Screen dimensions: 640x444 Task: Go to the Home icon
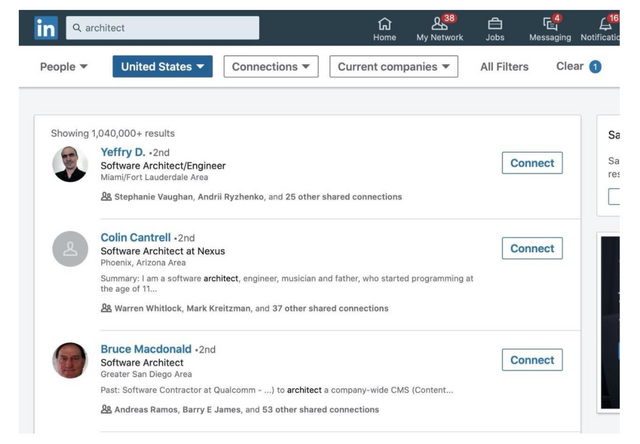click(x=384, y=24)
